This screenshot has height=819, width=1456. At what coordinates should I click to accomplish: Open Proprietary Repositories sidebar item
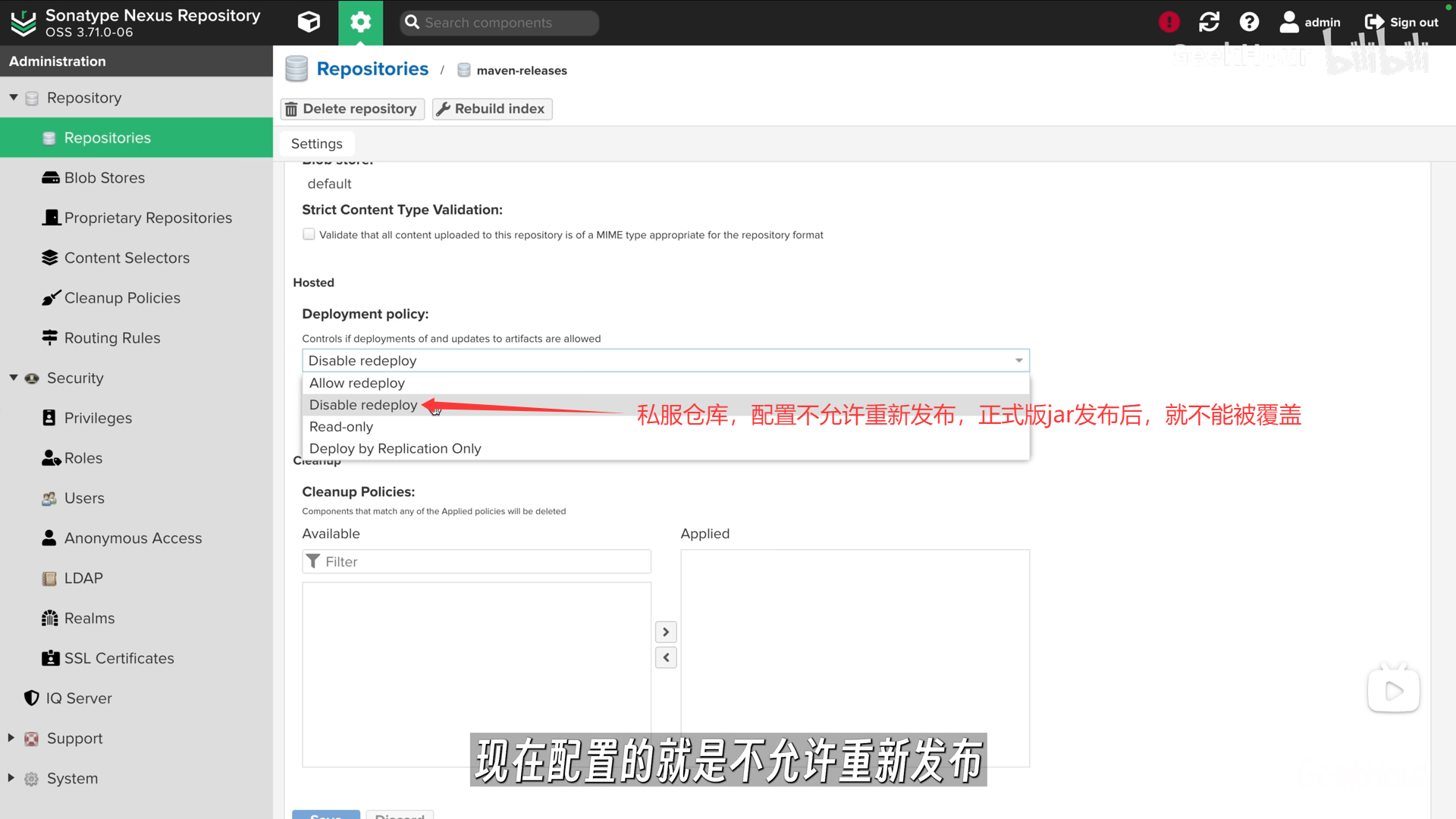click(x=136, y=218)
